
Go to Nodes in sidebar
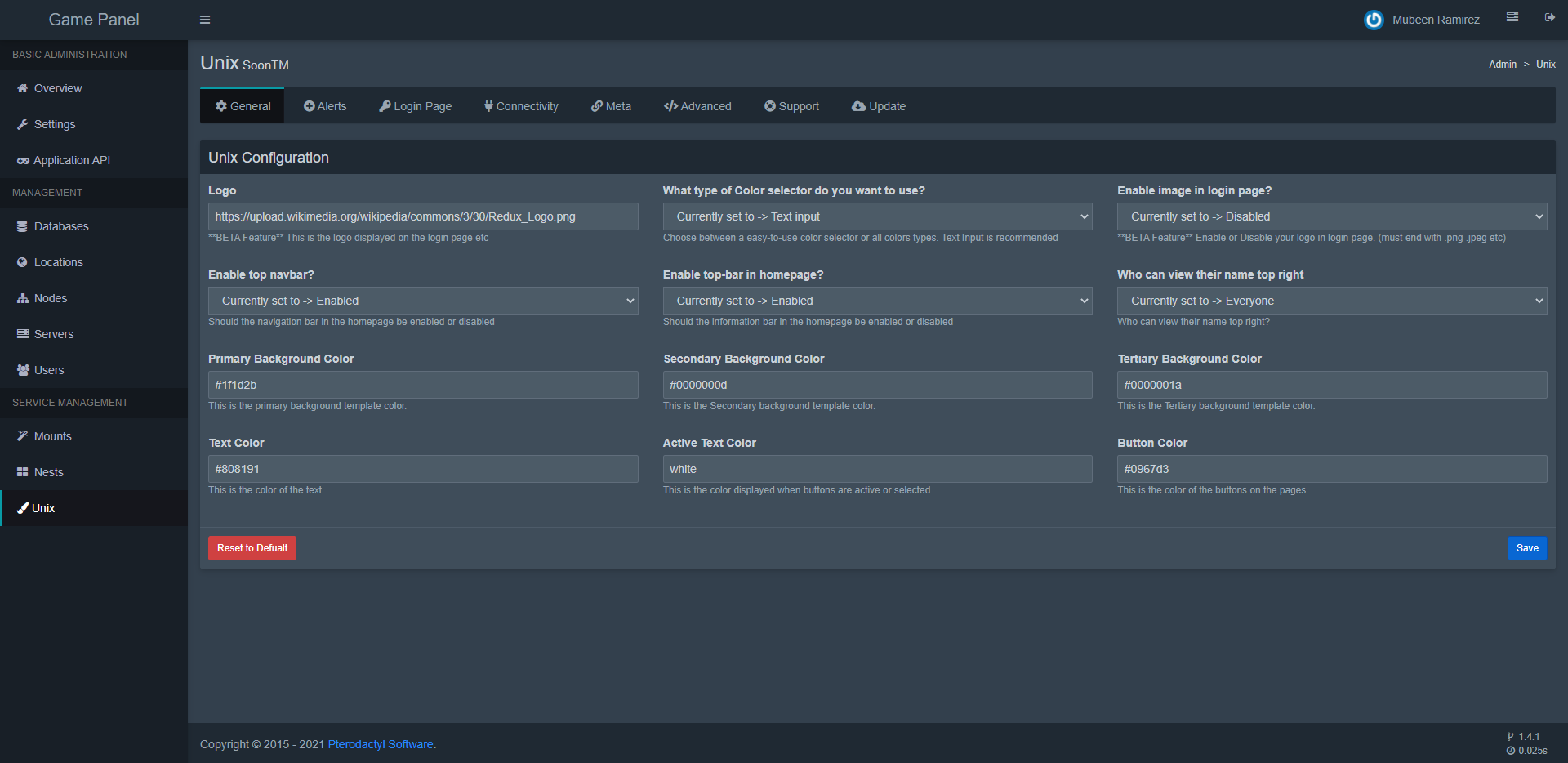[x=50, y=298]
